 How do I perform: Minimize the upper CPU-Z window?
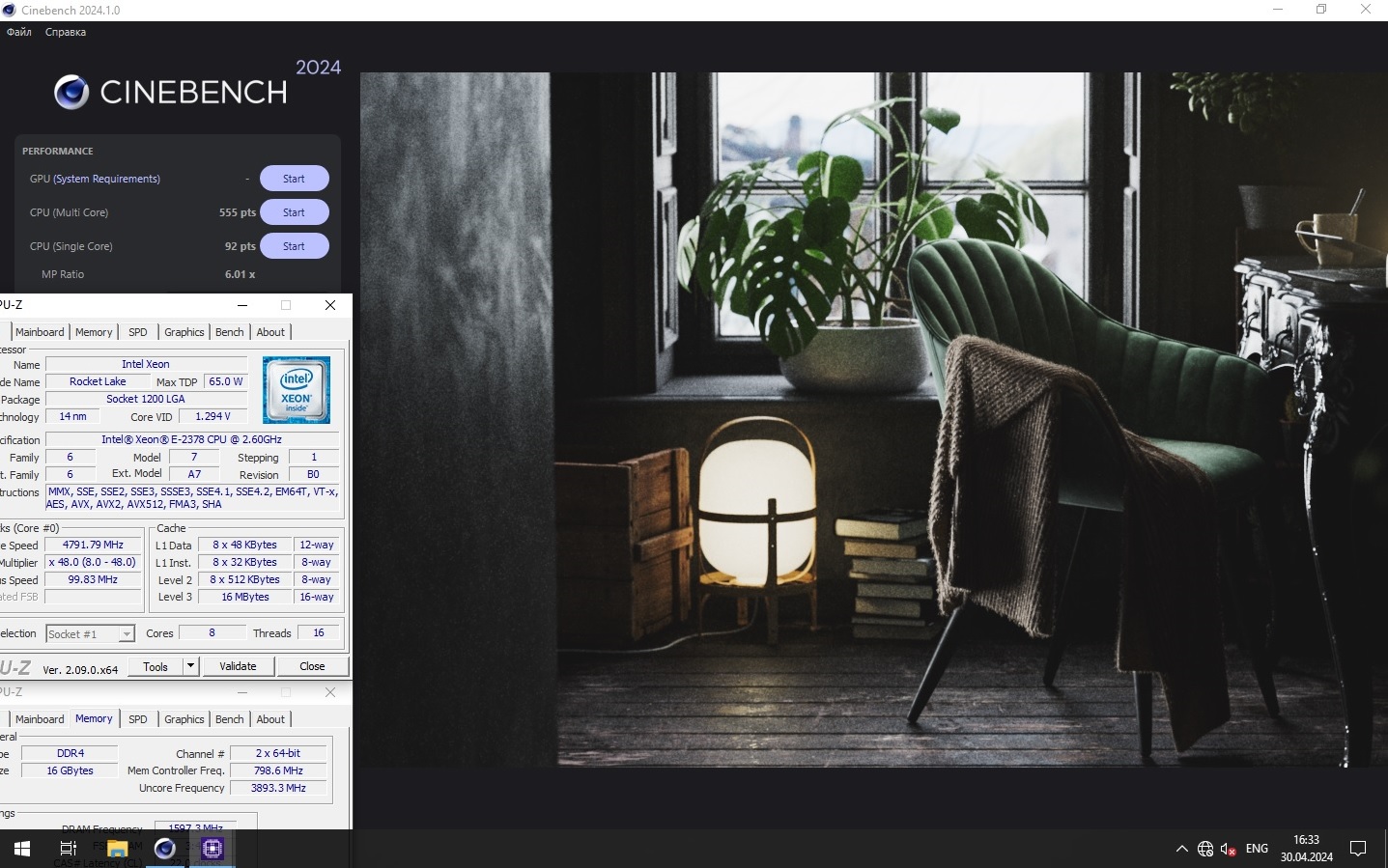click(242, 305)
